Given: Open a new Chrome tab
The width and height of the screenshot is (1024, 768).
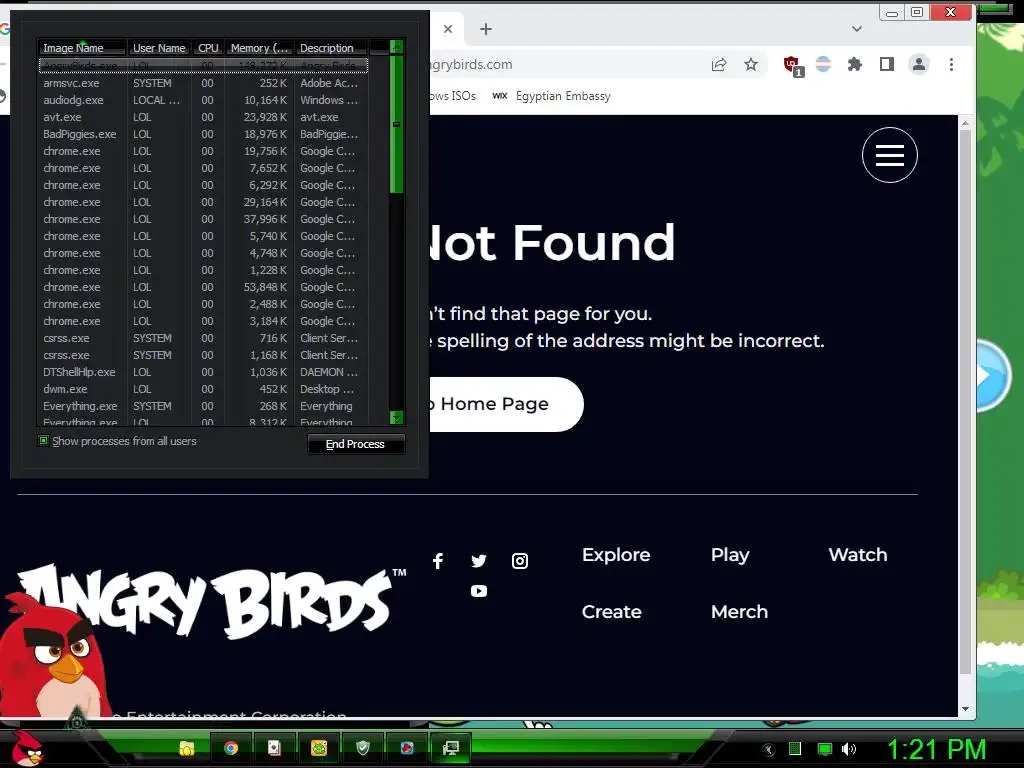Looking at the screenshot, I should tap(486, 29).
